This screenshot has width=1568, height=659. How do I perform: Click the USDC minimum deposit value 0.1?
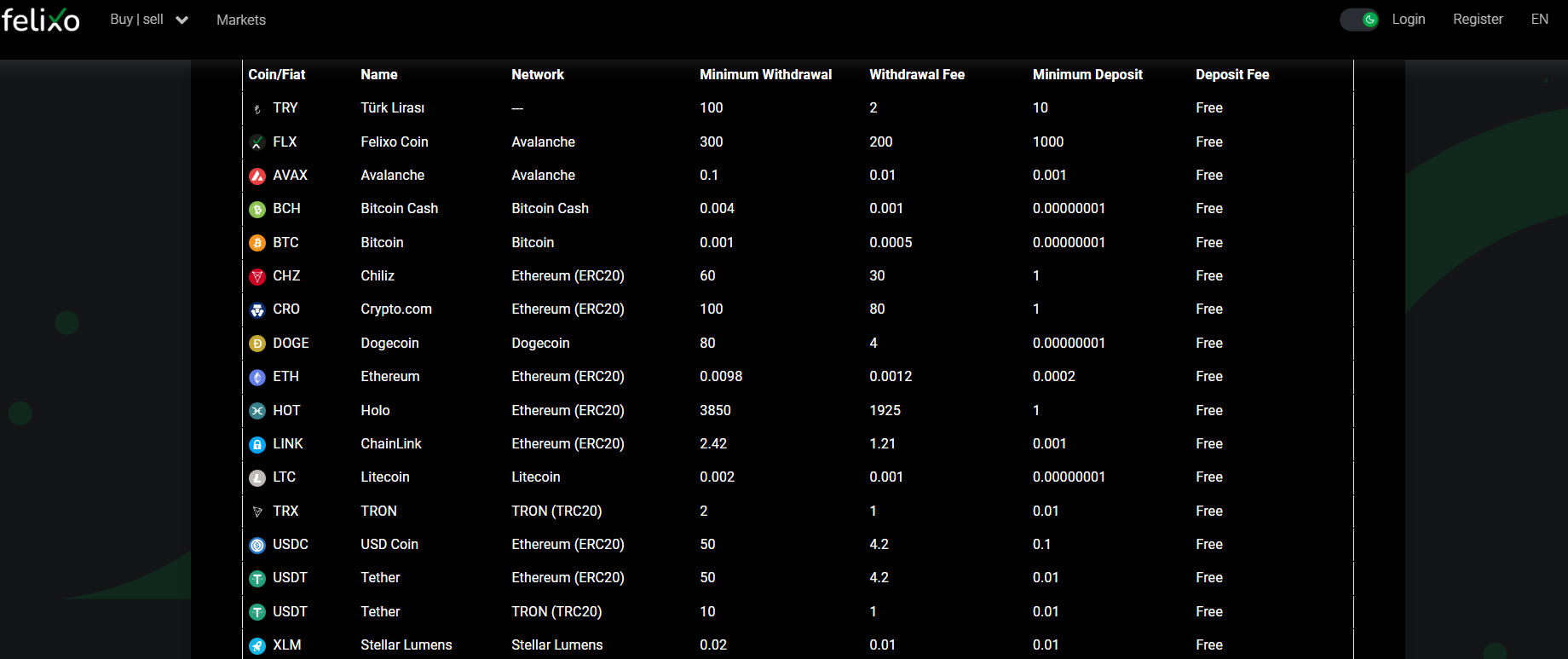(x=1041, y=544)
